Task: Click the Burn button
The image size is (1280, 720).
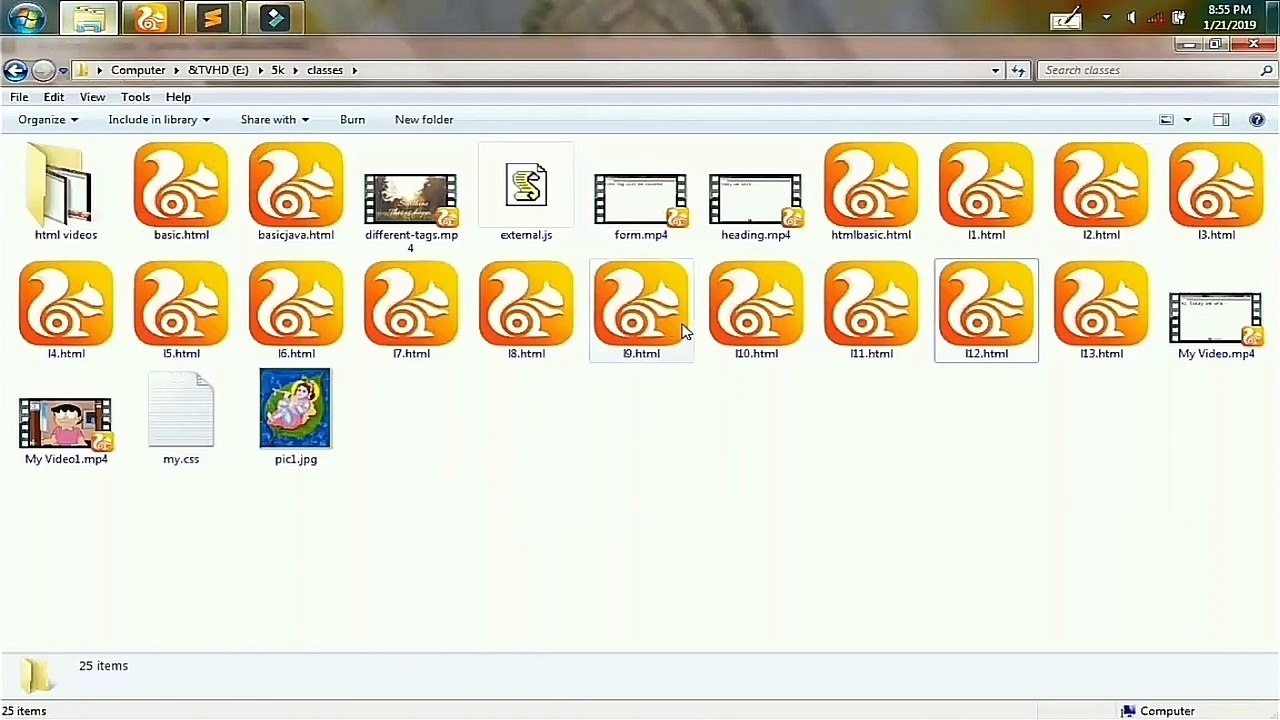Action: point(352,120)
